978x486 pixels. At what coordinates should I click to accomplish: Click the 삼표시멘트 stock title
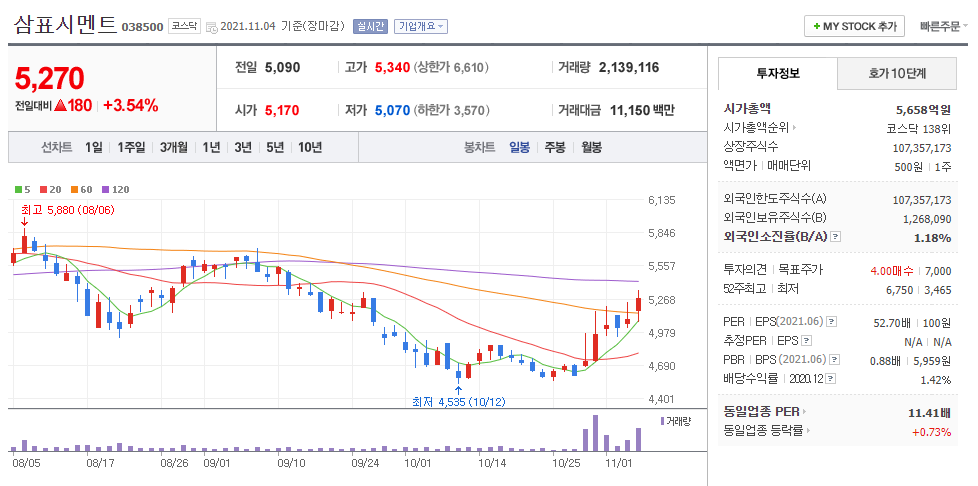(65, 25)
